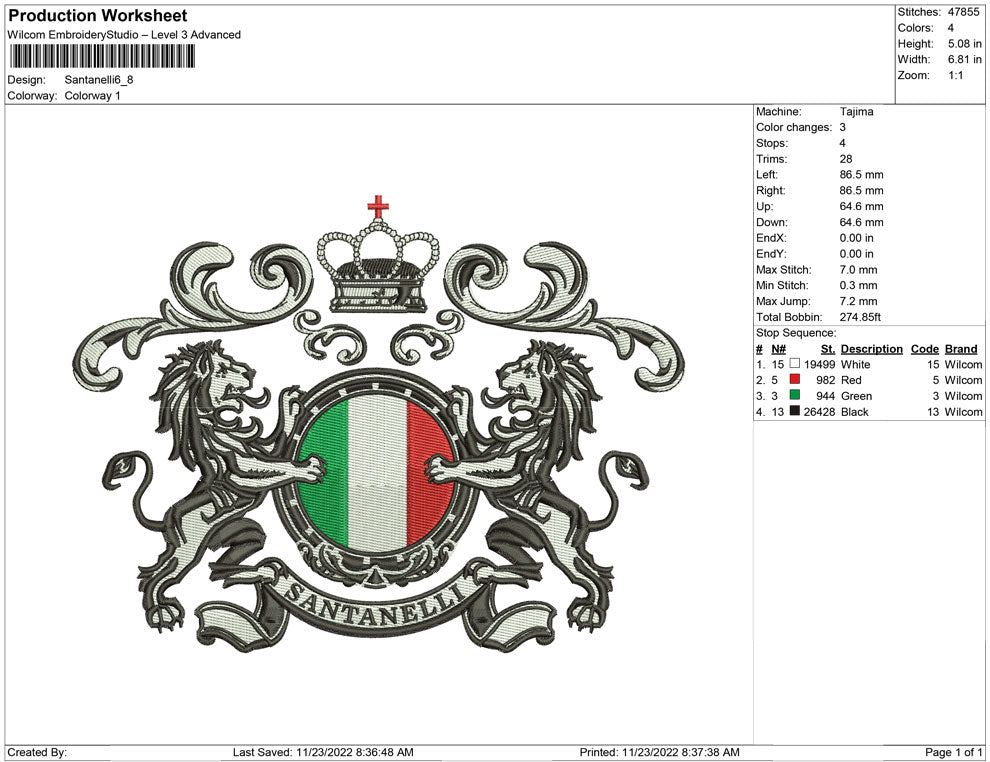Click the White stitch count 19499
990x762 pixels.
click(x=819, y=364)
